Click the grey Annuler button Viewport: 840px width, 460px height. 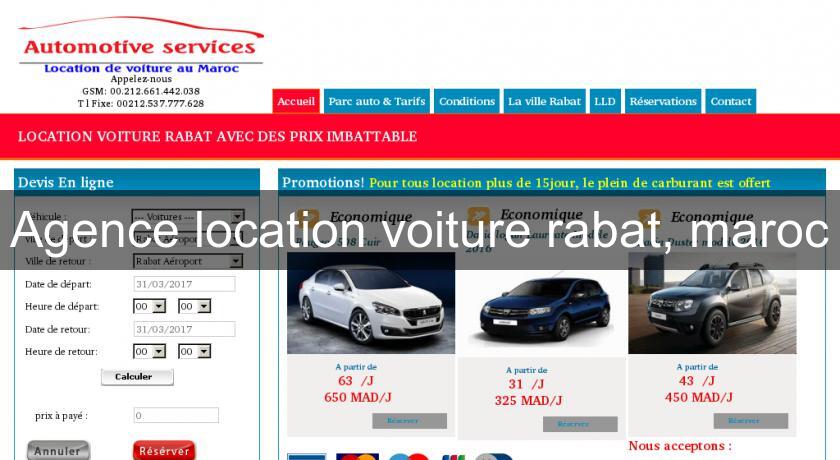click(58, 450)
